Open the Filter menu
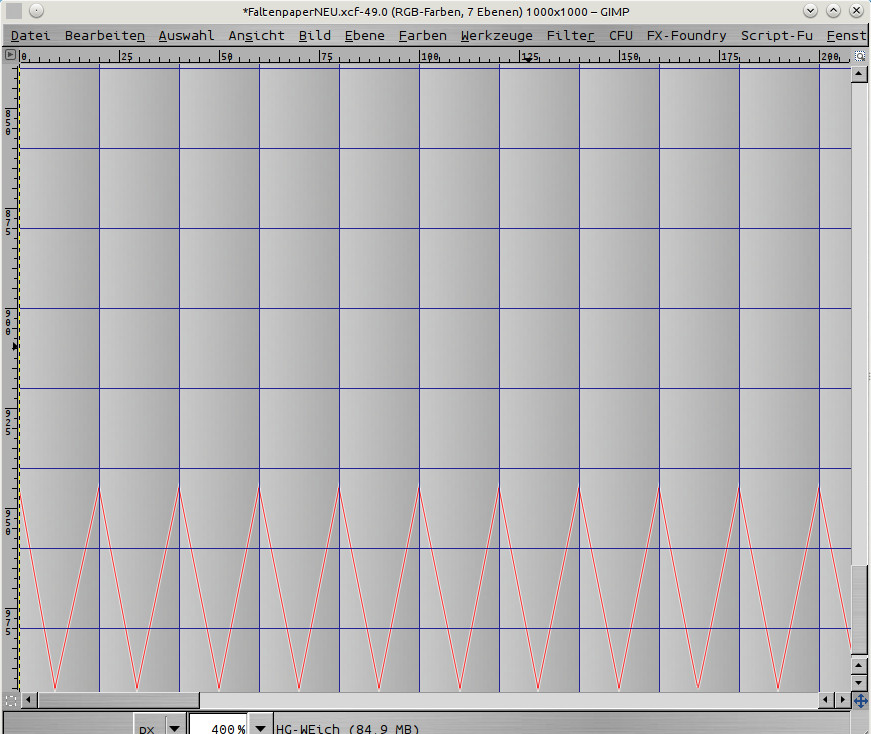871x734 pixels. 570,35
